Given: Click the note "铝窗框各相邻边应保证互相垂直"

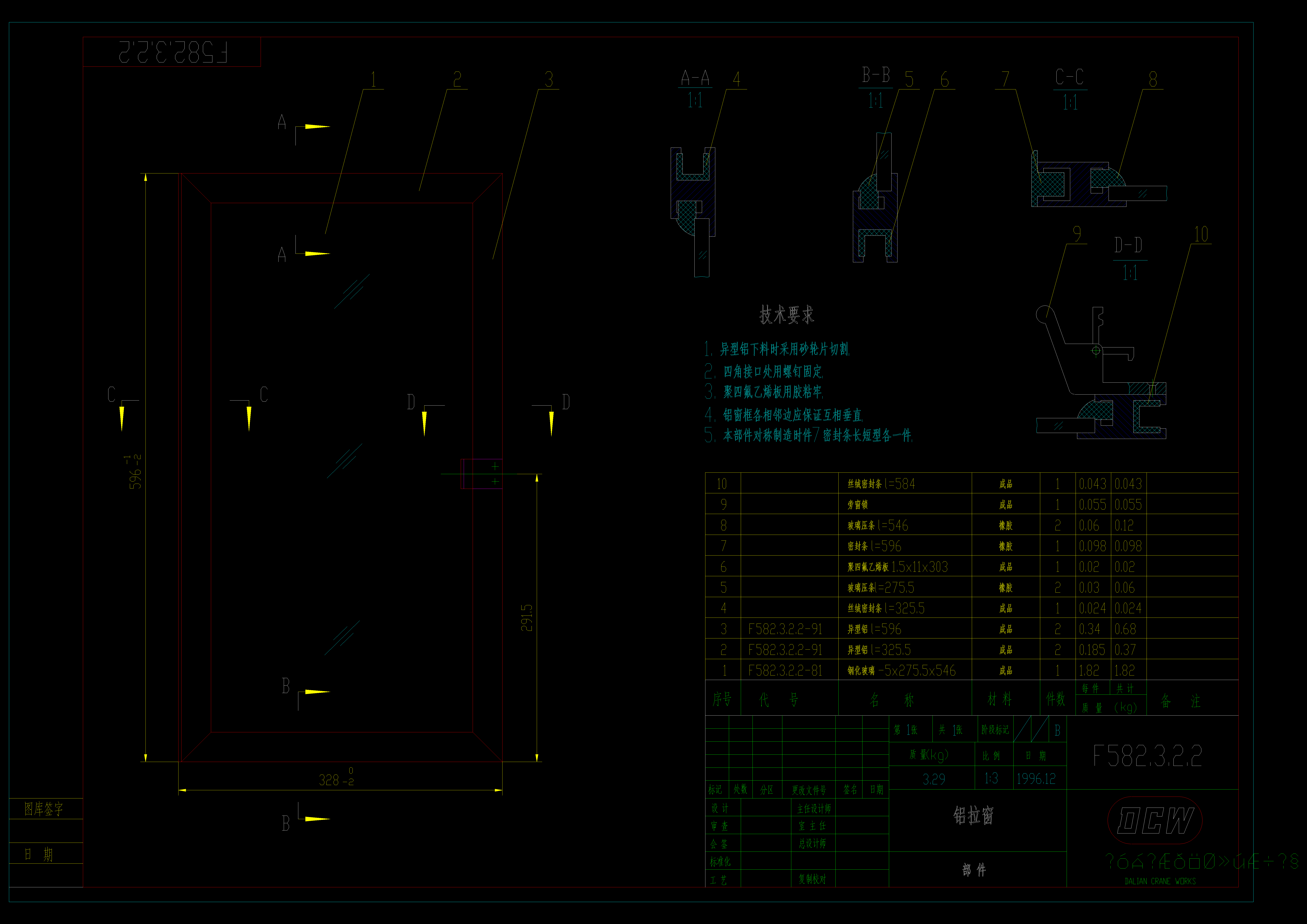Looking at the screenshot, I should coord(793,415).
